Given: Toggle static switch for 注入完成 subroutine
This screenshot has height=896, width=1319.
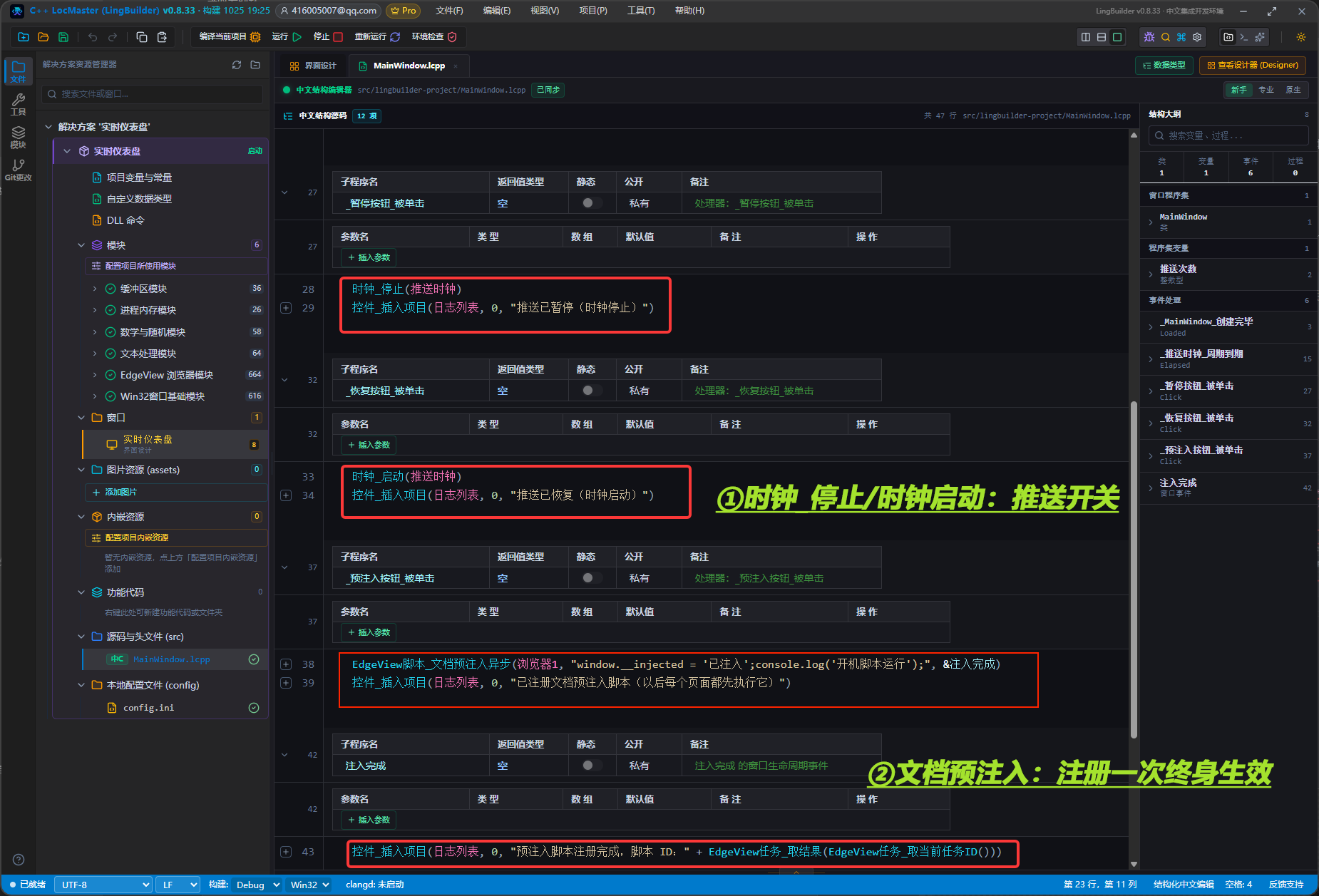Looking at the screenshot, I should click(x=591, y=766).
